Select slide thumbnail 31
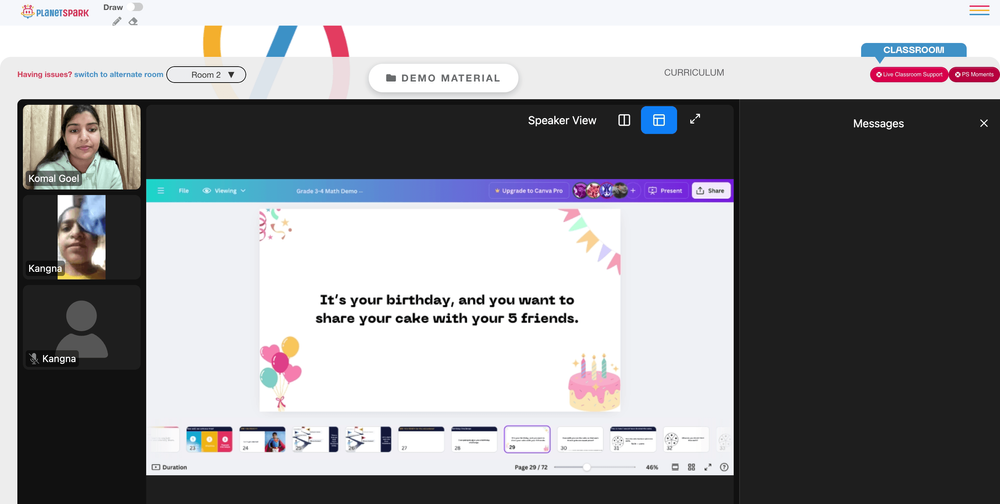Image resolution: width=1000 pixels, height=504 pixels. [633, 440]
